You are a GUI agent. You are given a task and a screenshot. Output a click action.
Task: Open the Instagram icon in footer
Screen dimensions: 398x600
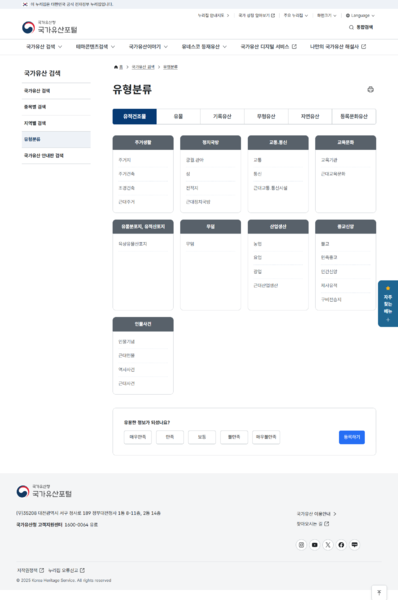click(301, 545)
